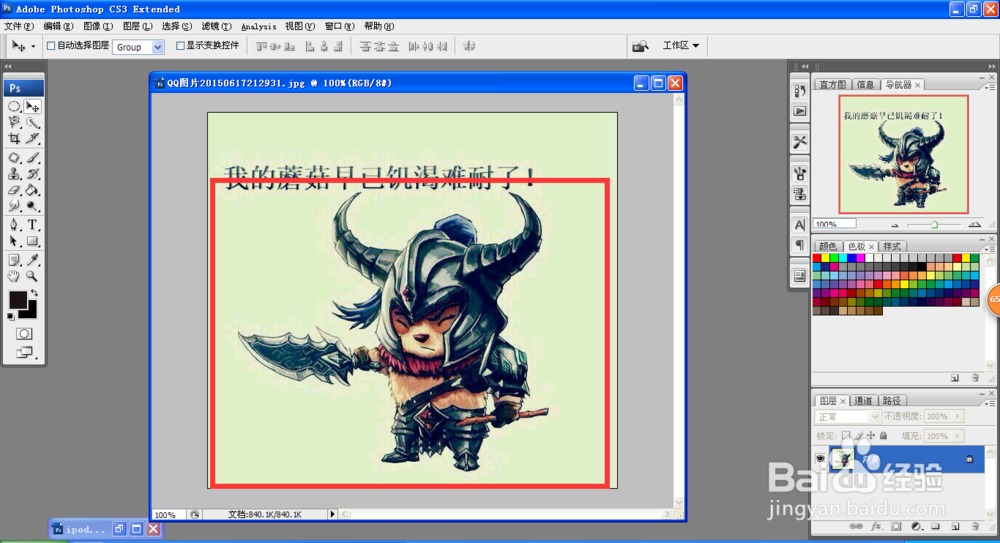Change screen mode from toolbox
The width and height of the screenshot is (1000, 543).
click(x=24, y=353)
